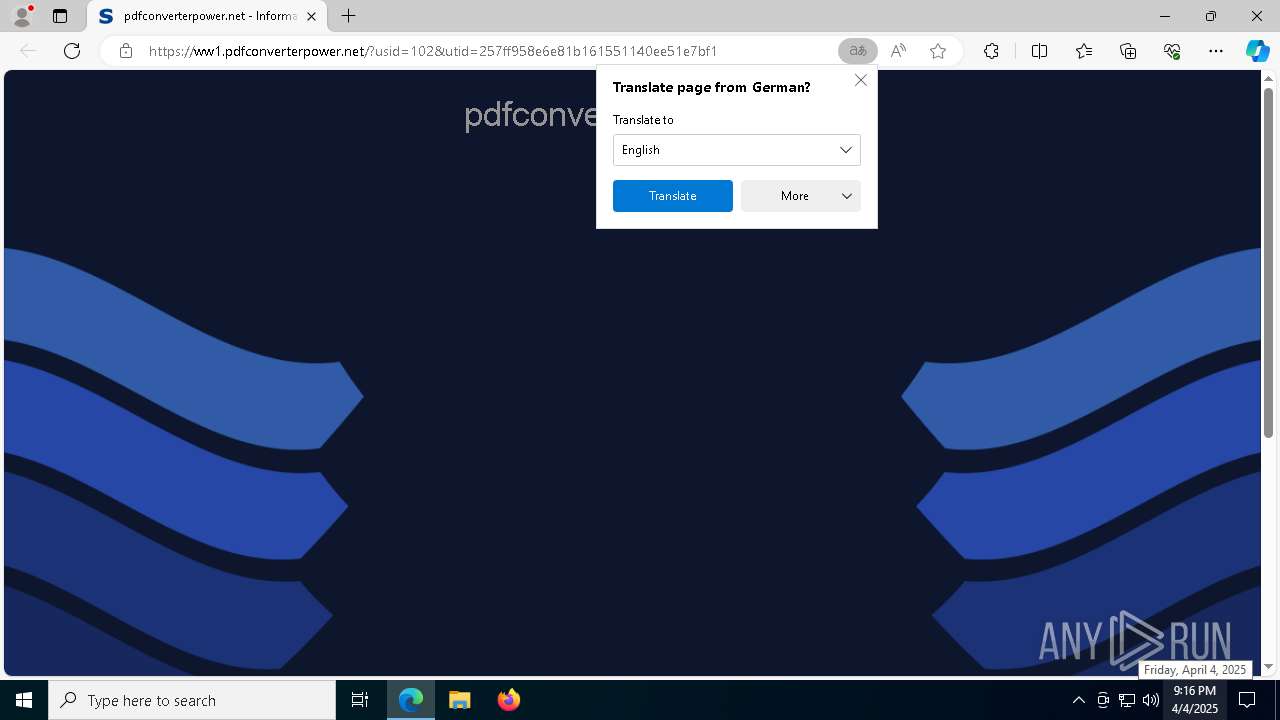Open the Favorites list icon
This screenshot has height=720, width=1280.
[1084, 51]
